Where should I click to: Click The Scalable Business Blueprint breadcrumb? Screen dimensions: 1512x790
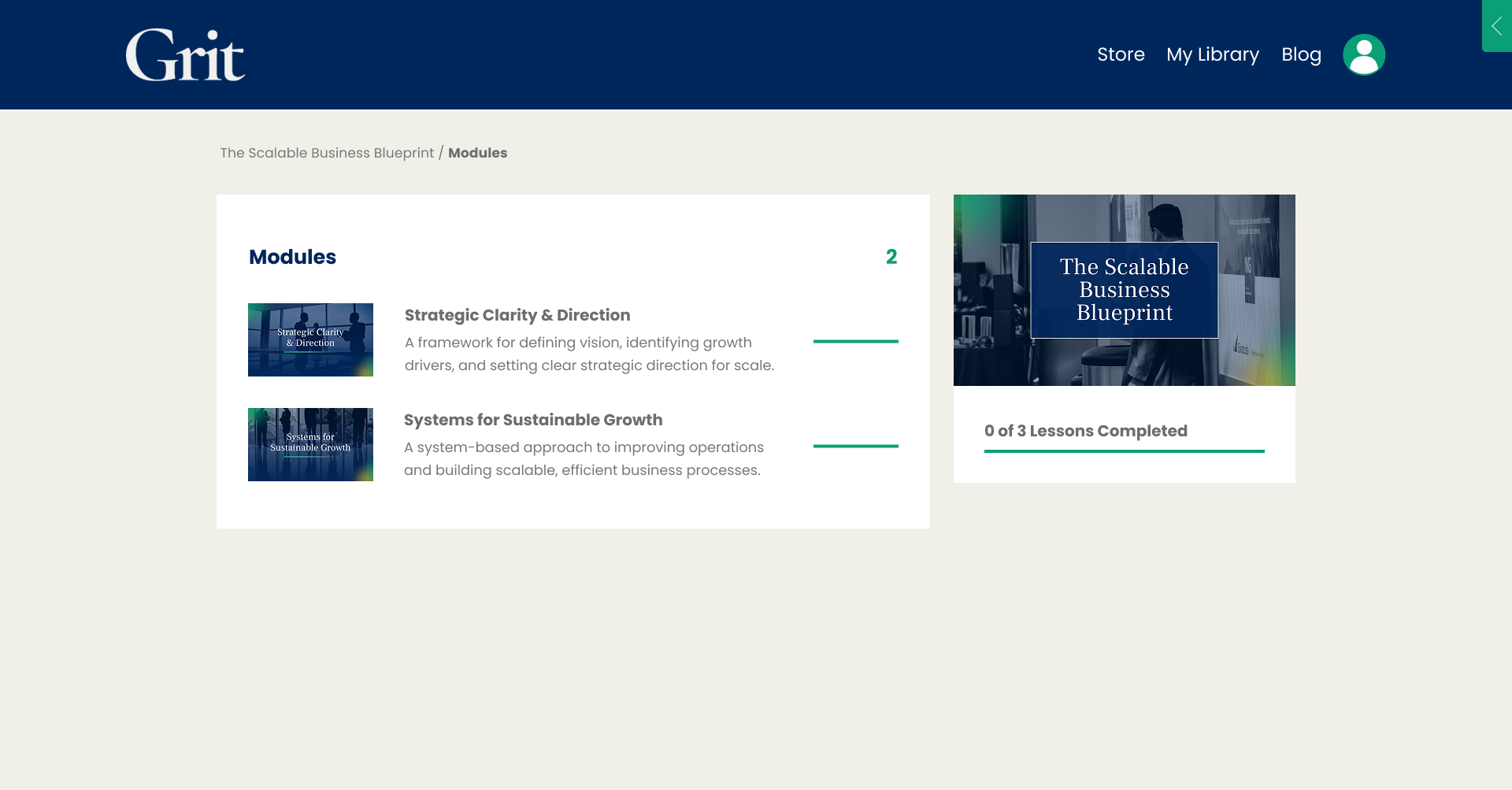327,153
